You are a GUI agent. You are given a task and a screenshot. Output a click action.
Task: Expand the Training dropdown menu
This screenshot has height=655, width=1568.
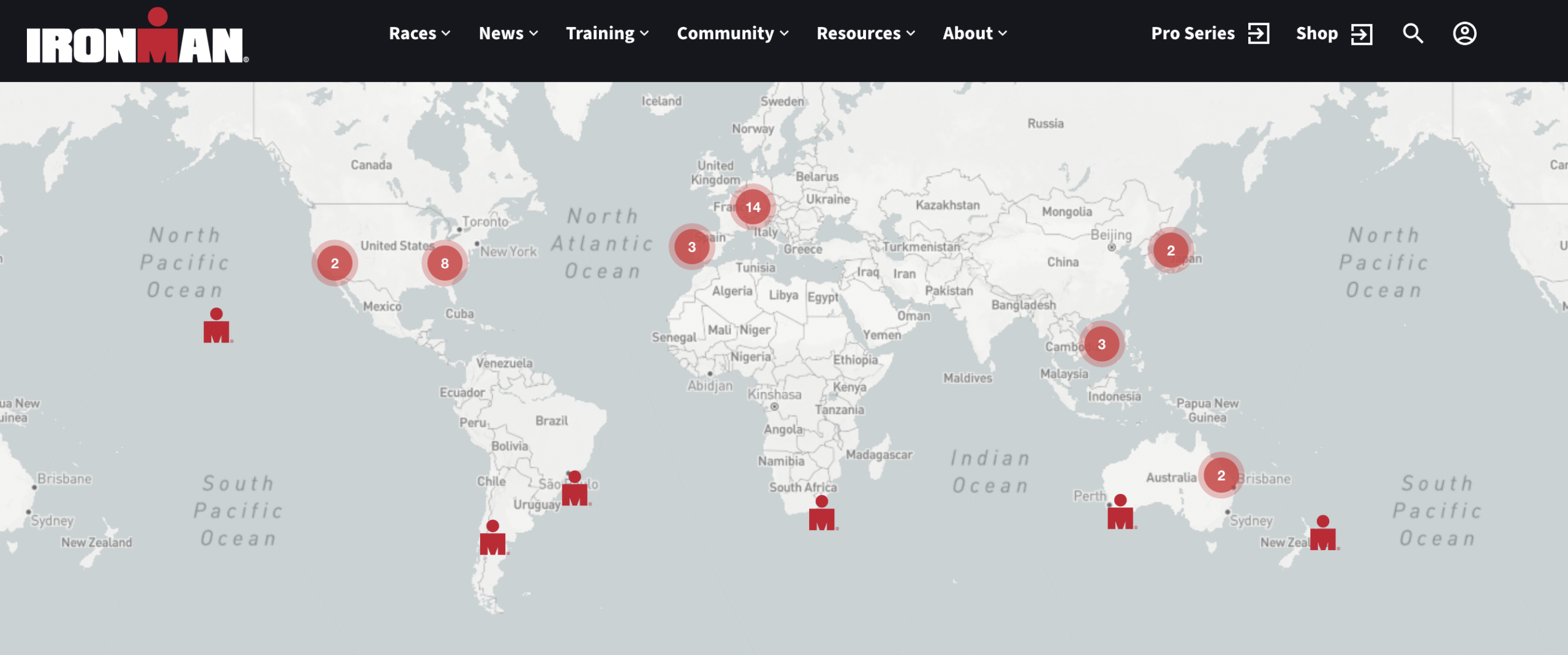tap(606, 34)
